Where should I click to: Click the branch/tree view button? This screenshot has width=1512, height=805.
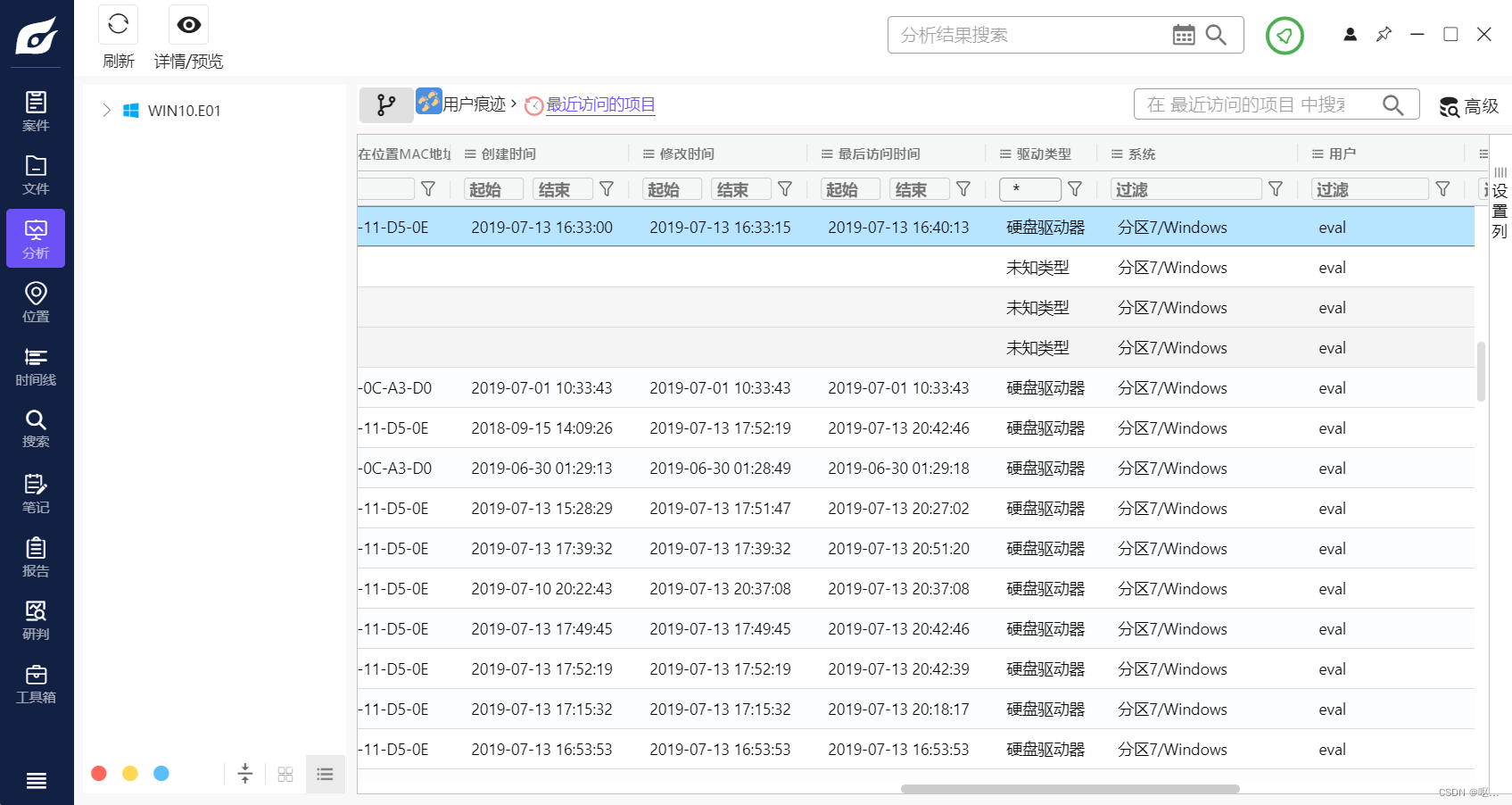[x=386, y=105]
